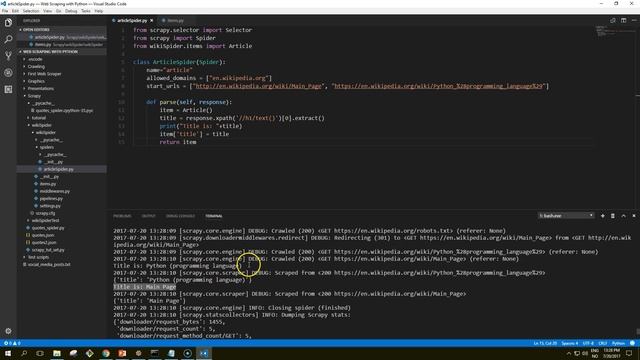Viewport: 640px width, 360px height.
Task: Open the Help menu
Action: [99, 11]
